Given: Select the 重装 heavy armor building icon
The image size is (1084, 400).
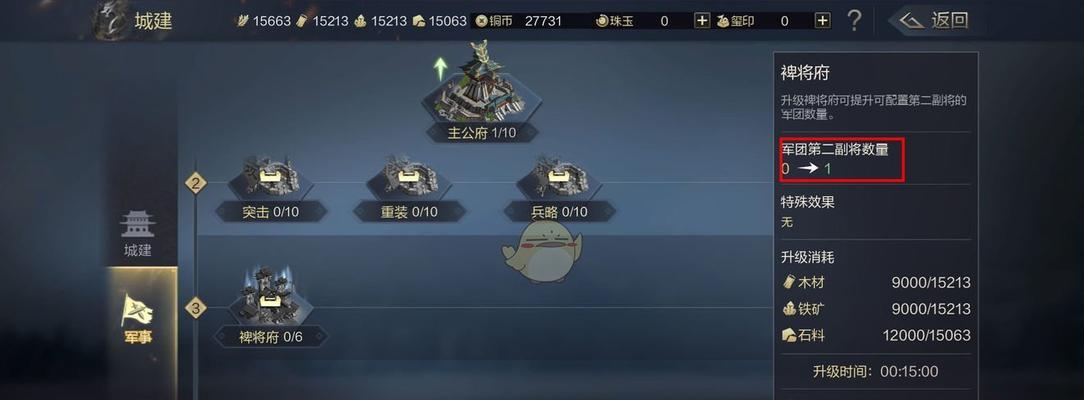Looking at the screenshot, I should (409, 178).
